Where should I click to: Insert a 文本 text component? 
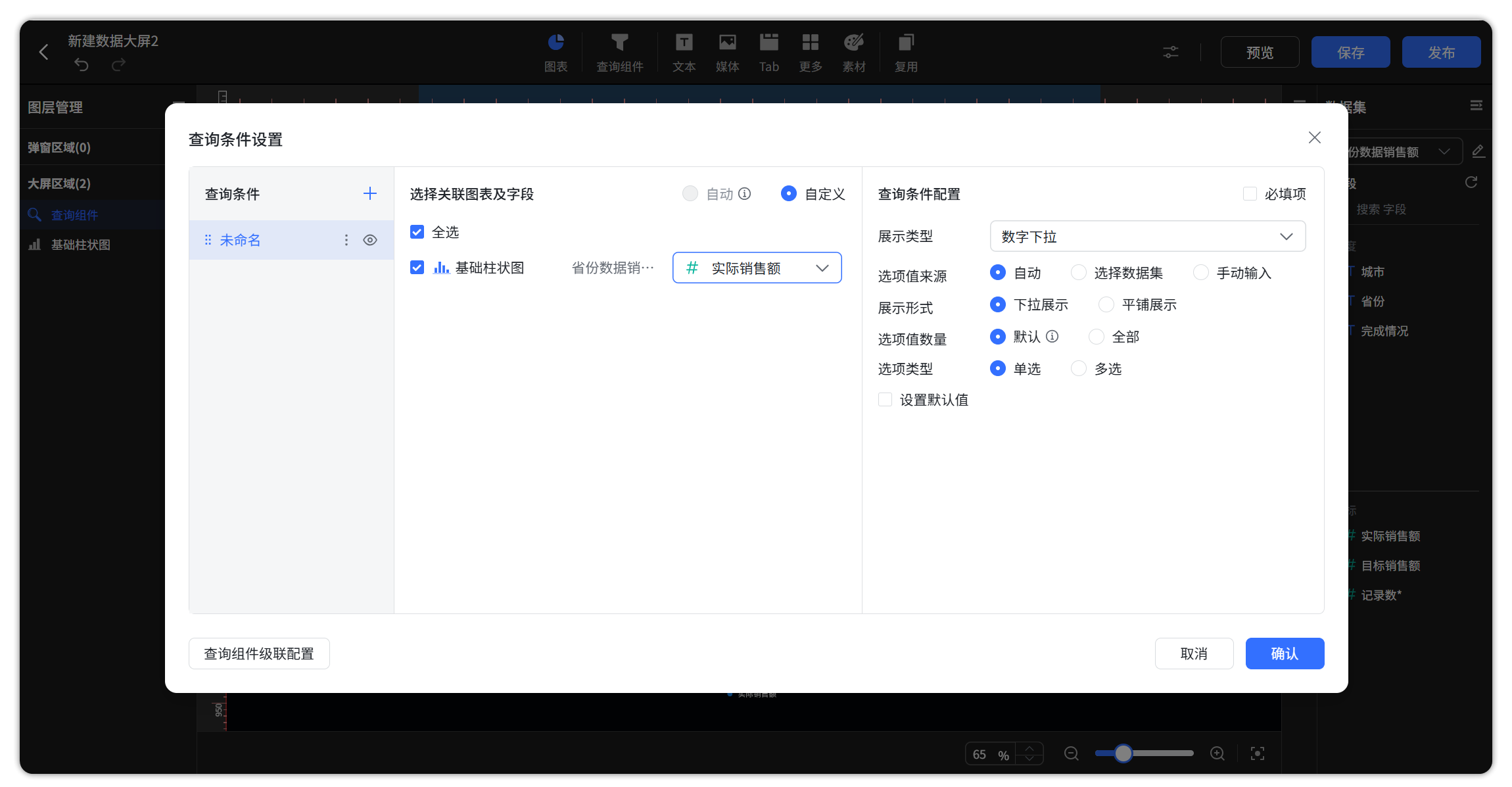(684, 53)
